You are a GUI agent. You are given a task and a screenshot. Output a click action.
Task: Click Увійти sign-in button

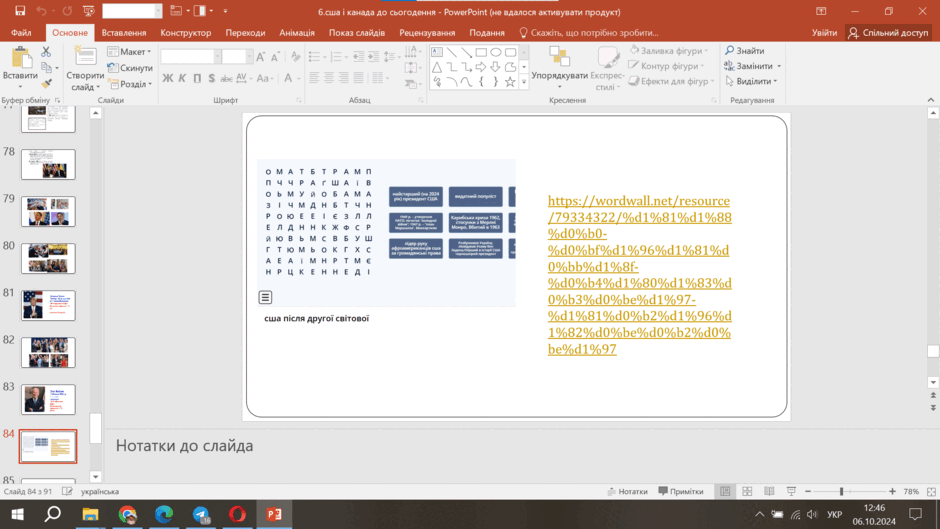pyautogui.click(x=824, y=32)
